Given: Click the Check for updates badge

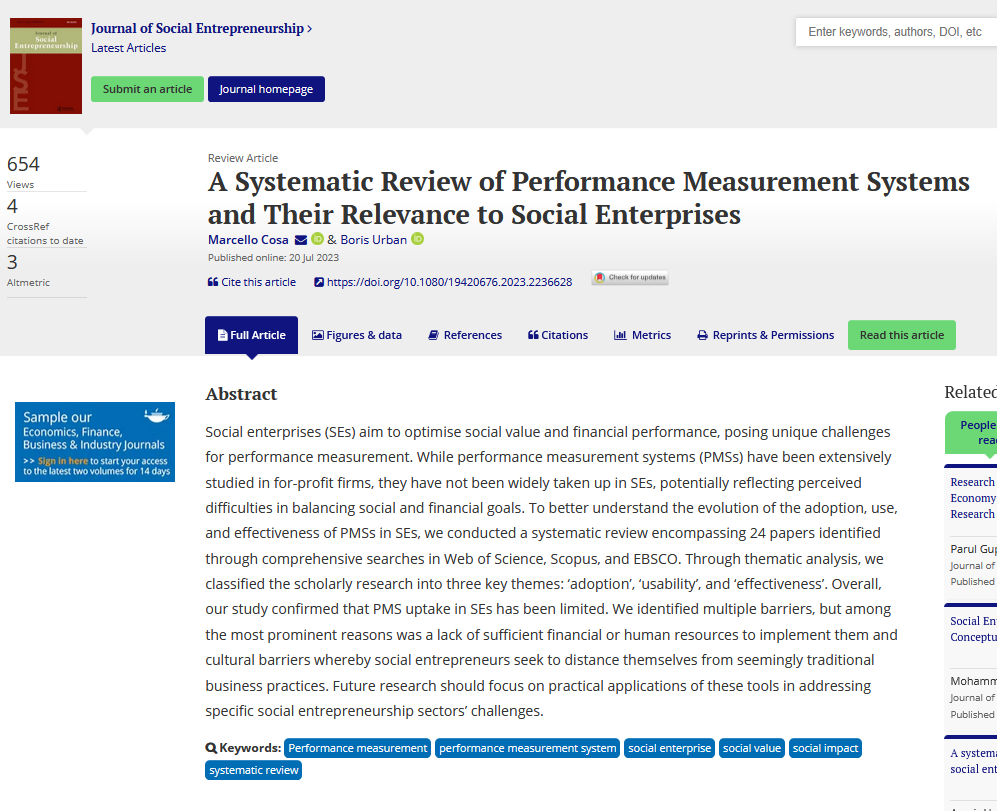Looking at the screenshot, I should pyautogui.click(x=630, y=277).
